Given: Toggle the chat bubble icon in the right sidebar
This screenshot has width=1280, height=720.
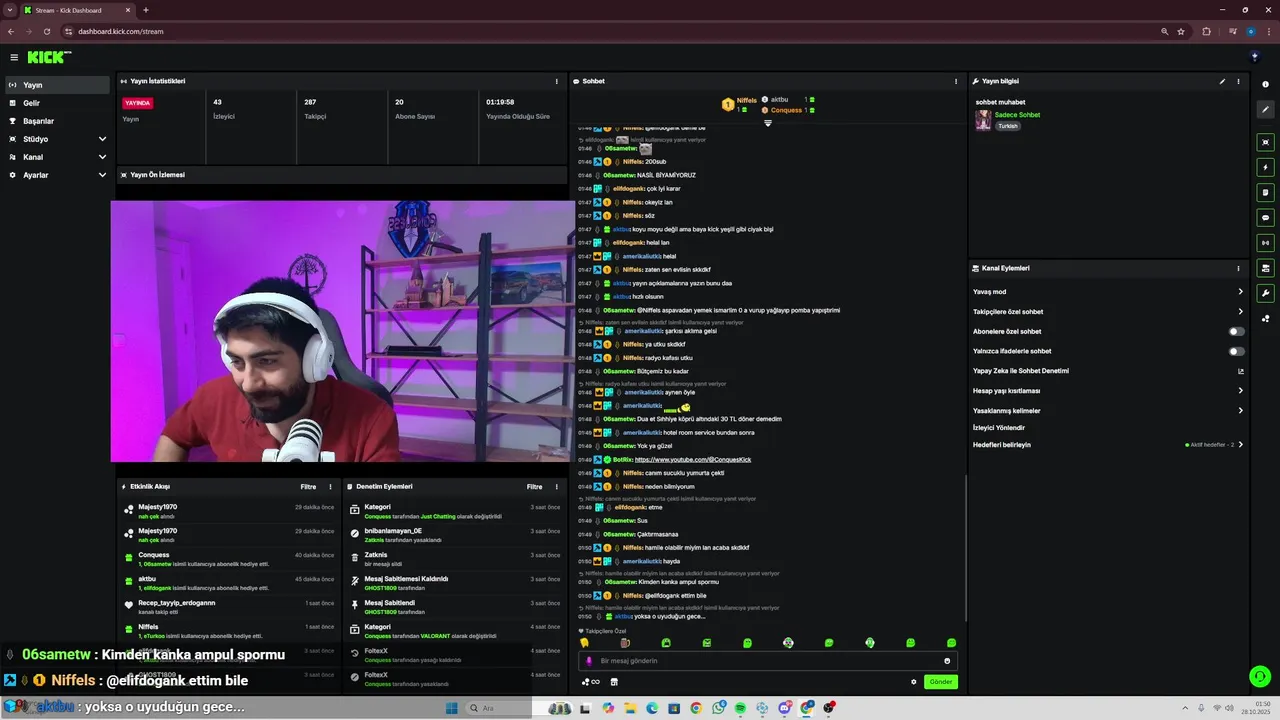Looking at the screenshot, I should click(1265, 217).
